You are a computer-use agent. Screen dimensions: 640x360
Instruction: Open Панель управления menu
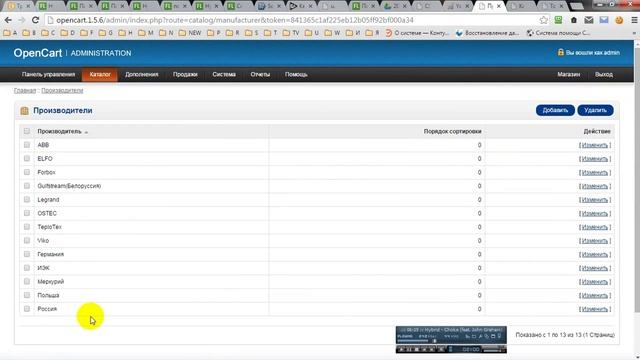[x=49, y=74]
